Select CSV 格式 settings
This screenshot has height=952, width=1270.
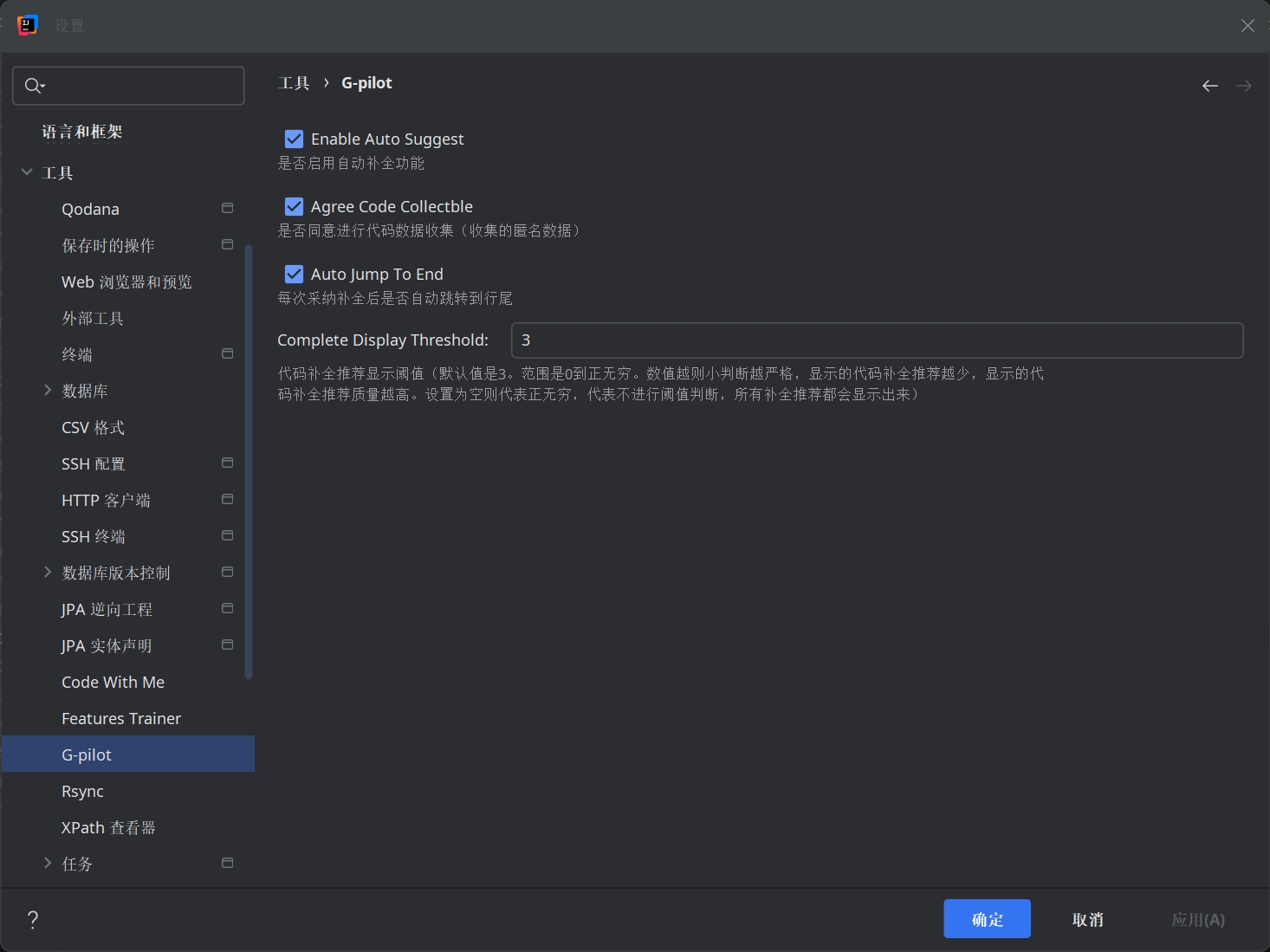(x=128, y=427)
